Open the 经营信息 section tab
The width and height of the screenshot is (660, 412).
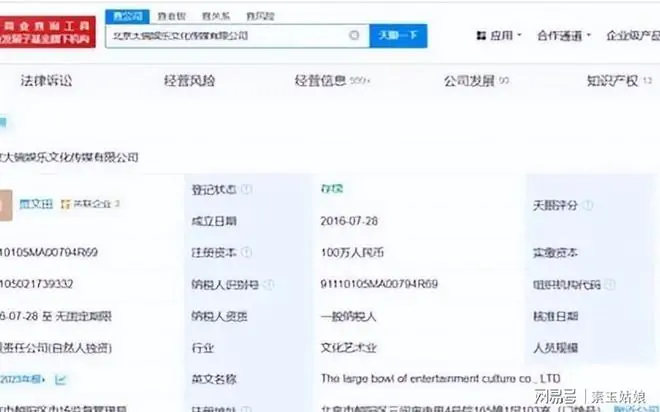click(332, 80)
